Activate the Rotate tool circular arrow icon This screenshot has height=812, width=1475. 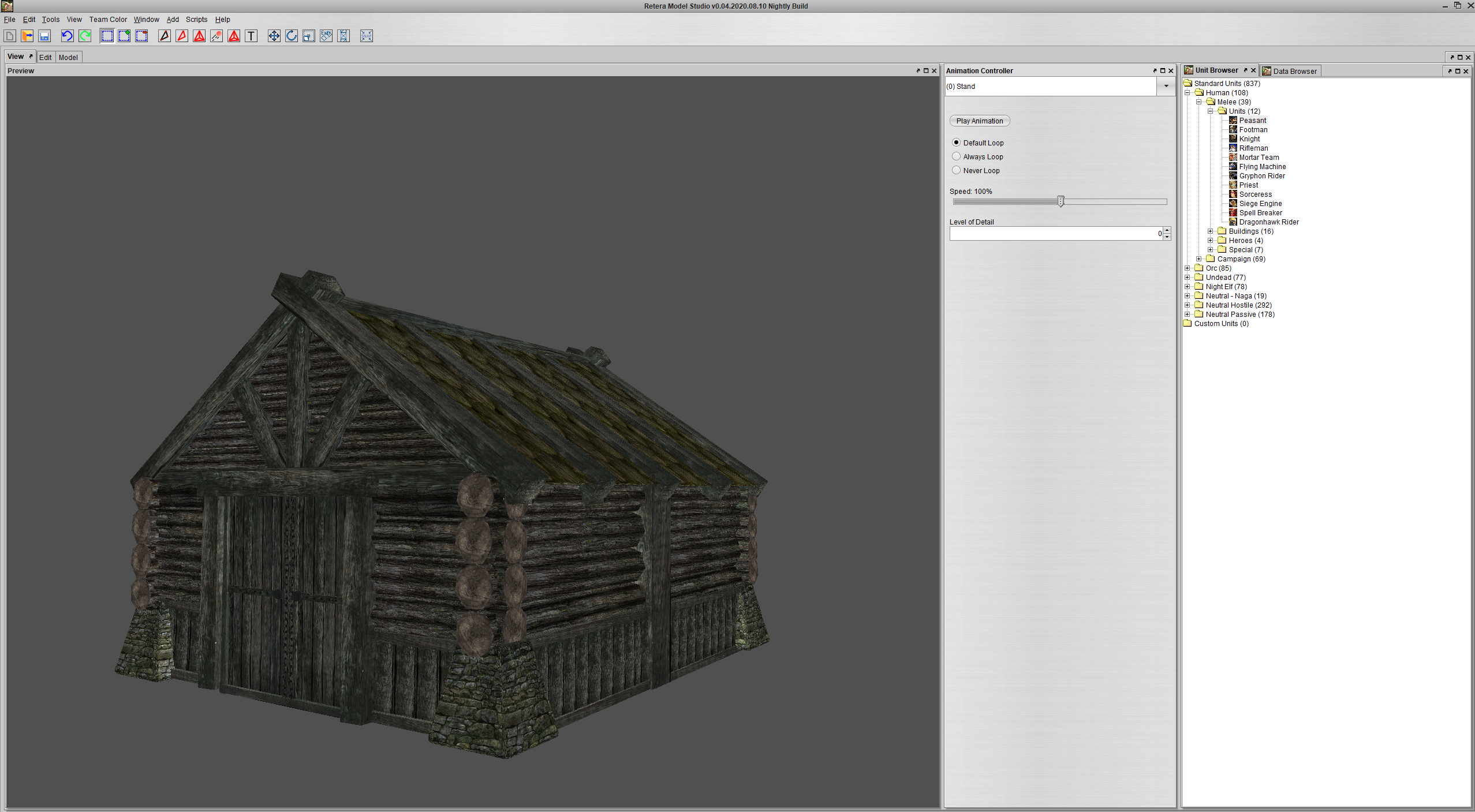click(x=292, y=36)
